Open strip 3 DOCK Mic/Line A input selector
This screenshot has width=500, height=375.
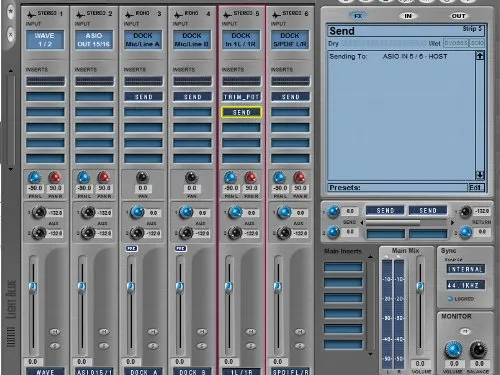point(143,40)
